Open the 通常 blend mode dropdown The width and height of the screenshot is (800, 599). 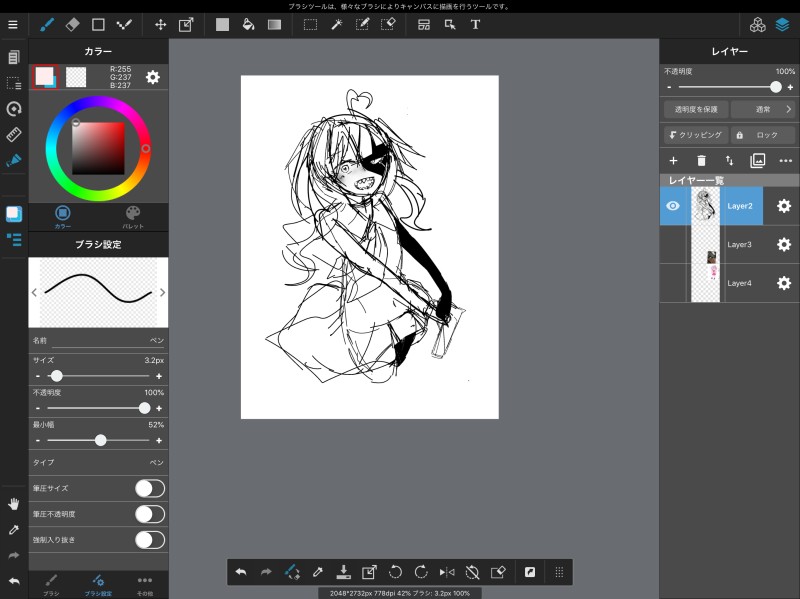[x=763, y=109]
